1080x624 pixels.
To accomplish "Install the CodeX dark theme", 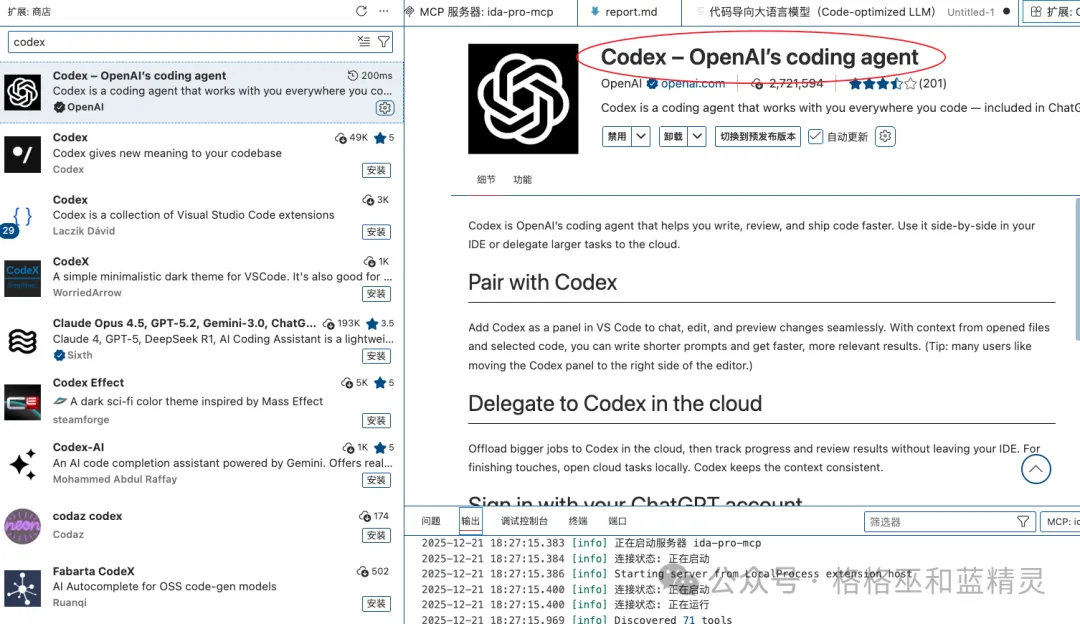I will 376,294.
